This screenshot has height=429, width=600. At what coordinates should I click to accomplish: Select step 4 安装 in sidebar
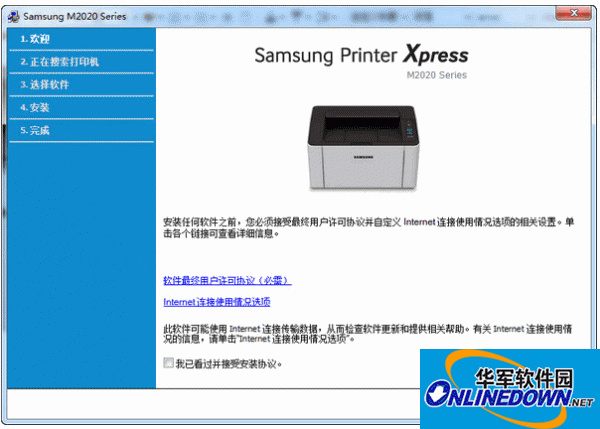click(81, 108)
